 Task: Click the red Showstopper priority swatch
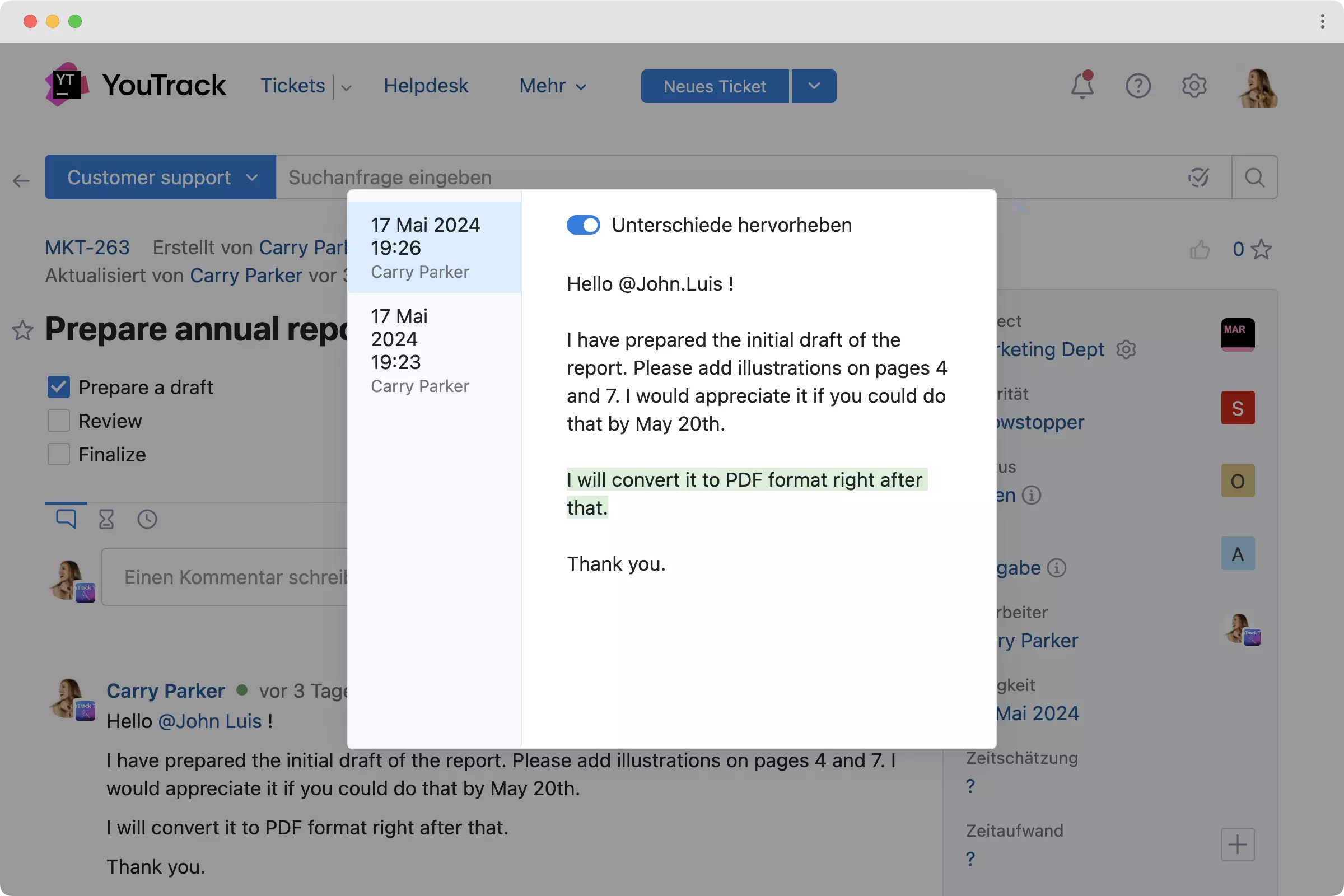[x=1237, y=408]
